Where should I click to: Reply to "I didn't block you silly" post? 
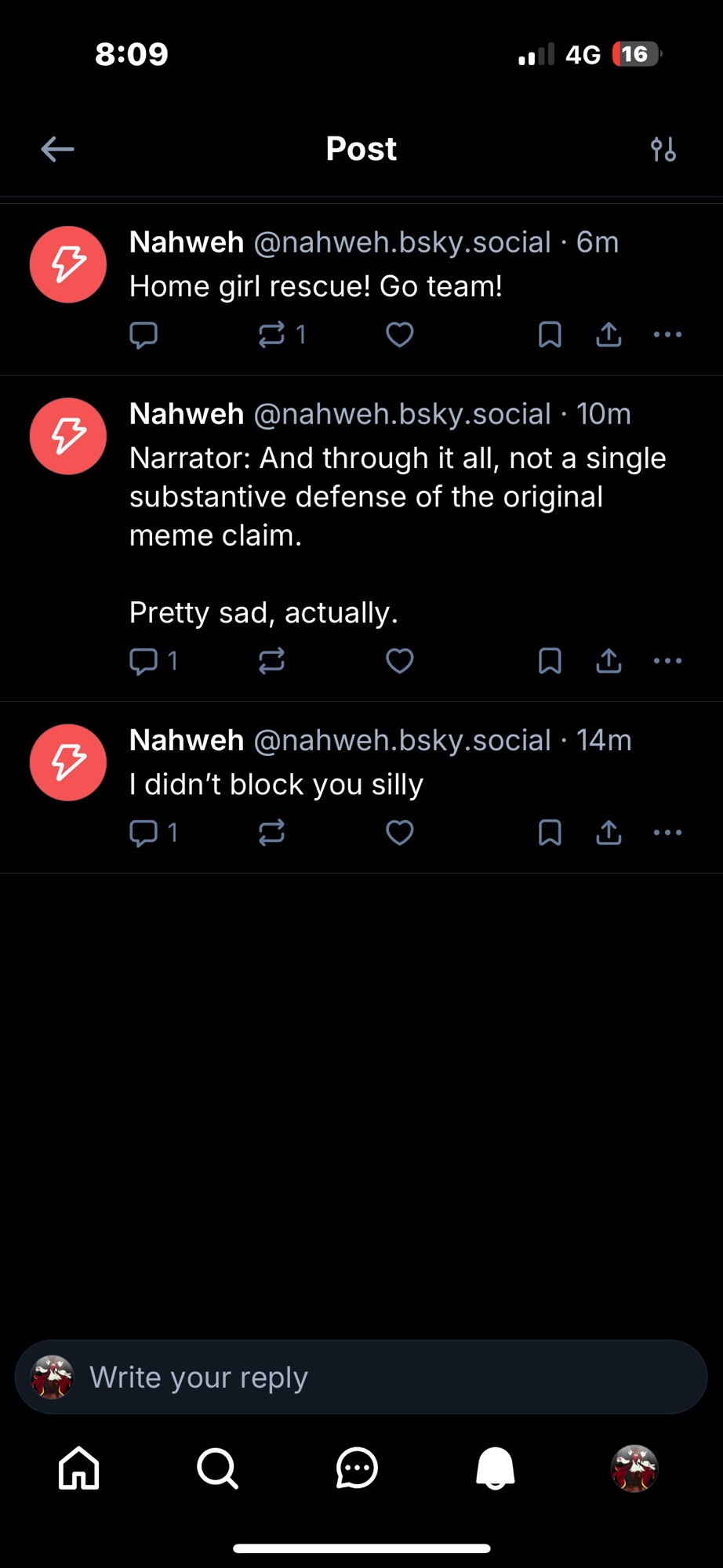[144, 833]
